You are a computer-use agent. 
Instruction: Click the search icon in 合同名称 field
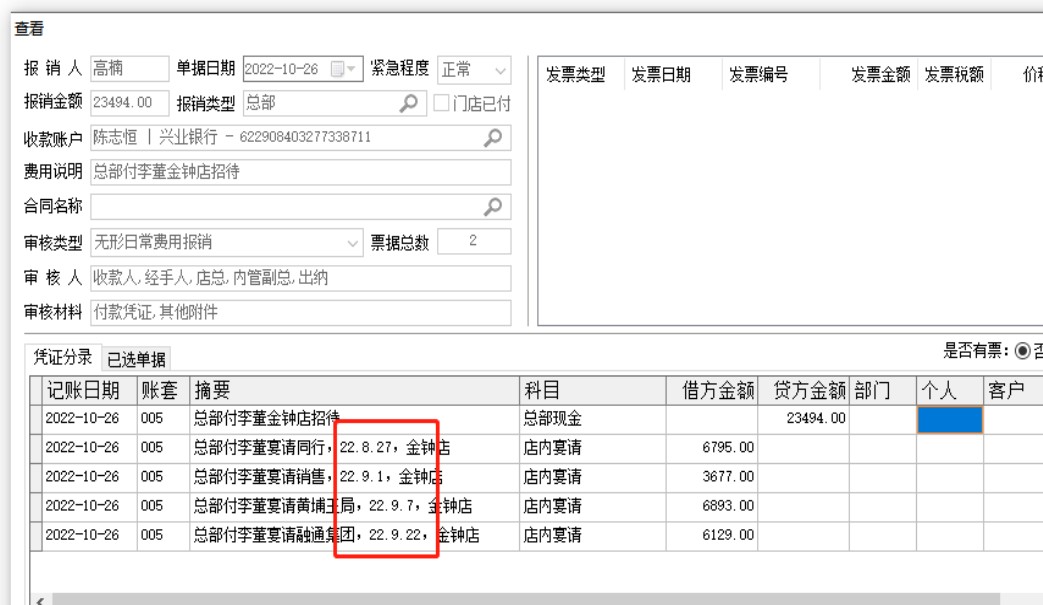tap(491, 206)
